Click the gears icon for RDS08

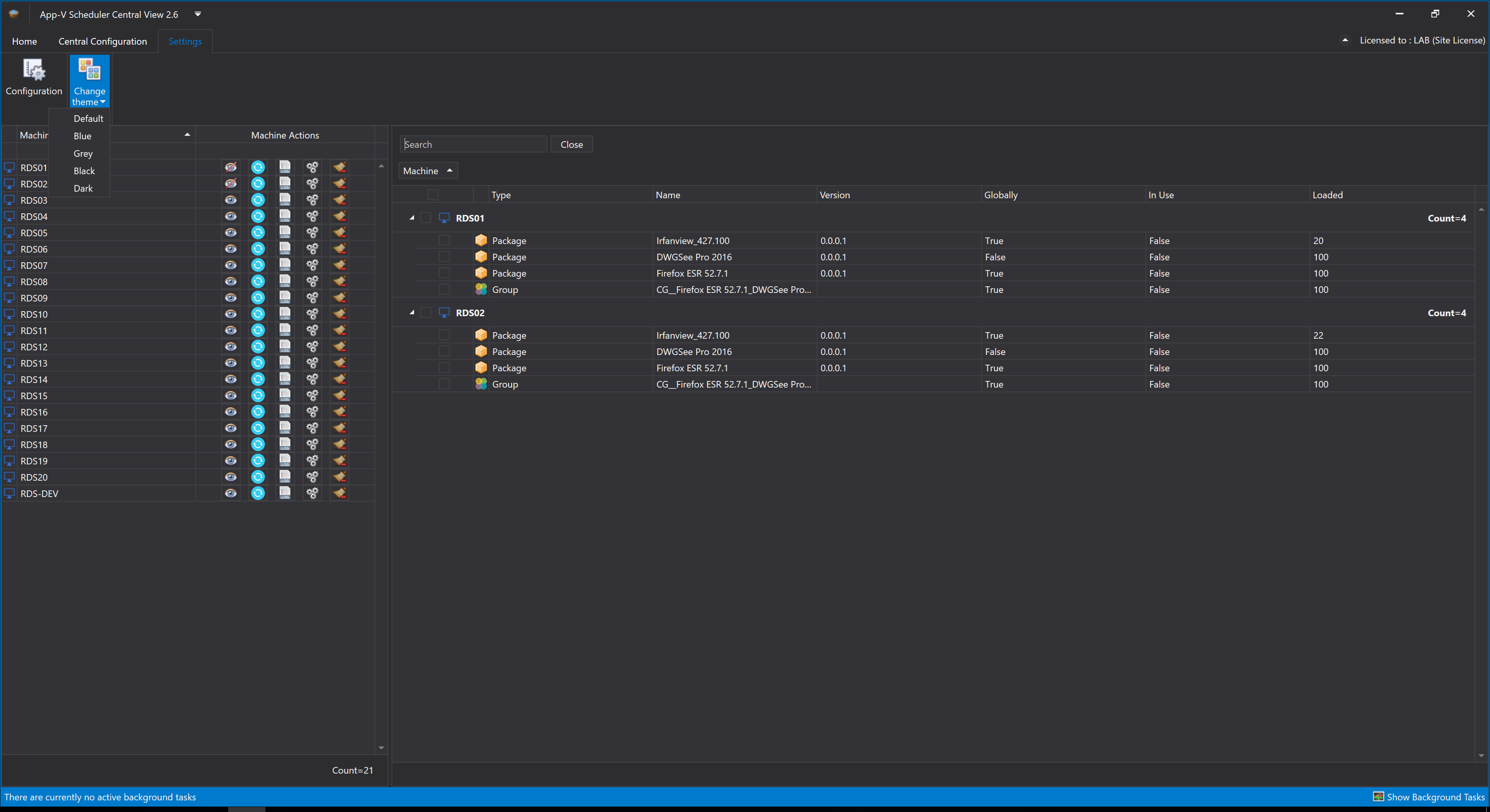[312, 282]
